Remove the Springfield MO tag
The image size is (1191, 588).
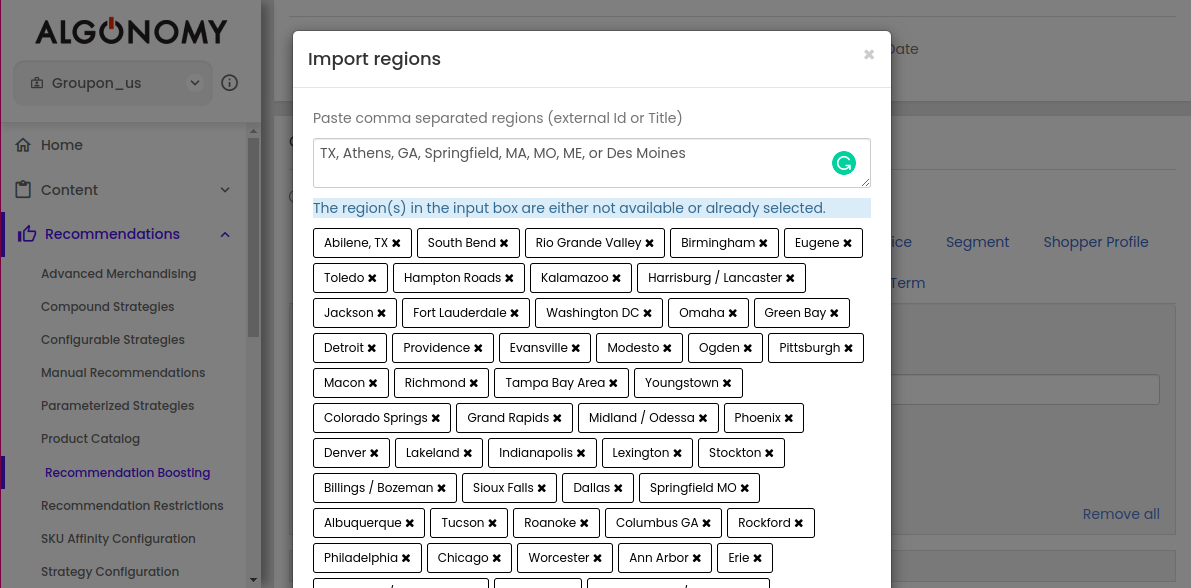coord(745,488)
